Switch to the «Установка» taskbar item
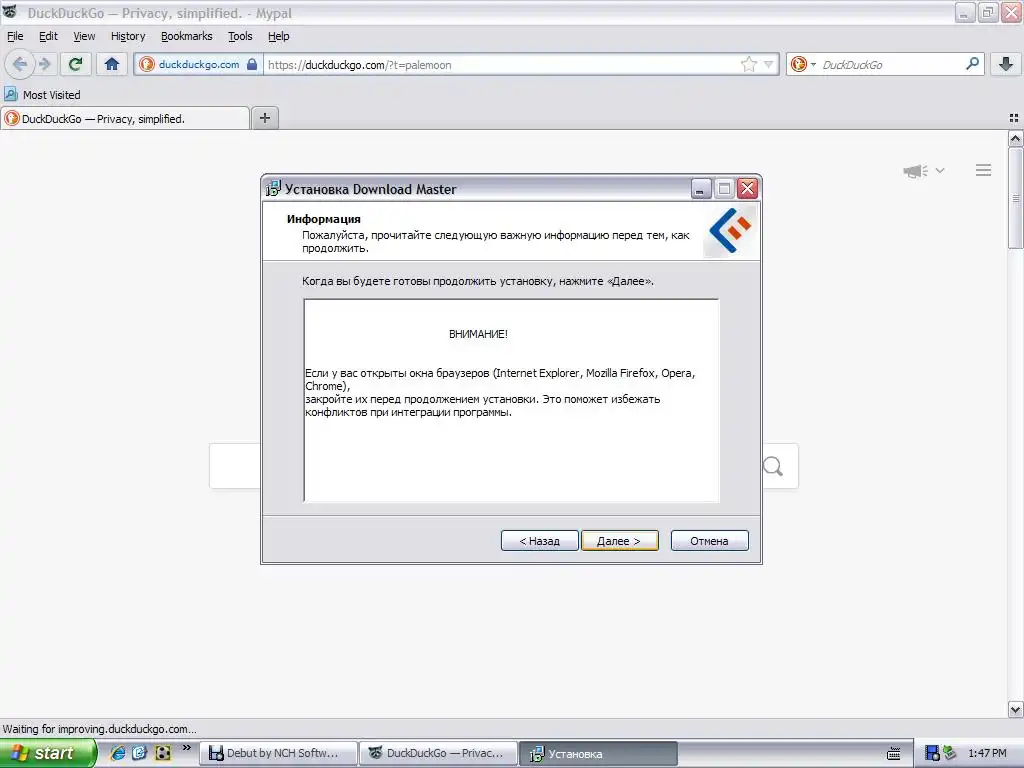Image resolution: width=1024 pixels, height=768 pixels. click(x=598, y=753)
